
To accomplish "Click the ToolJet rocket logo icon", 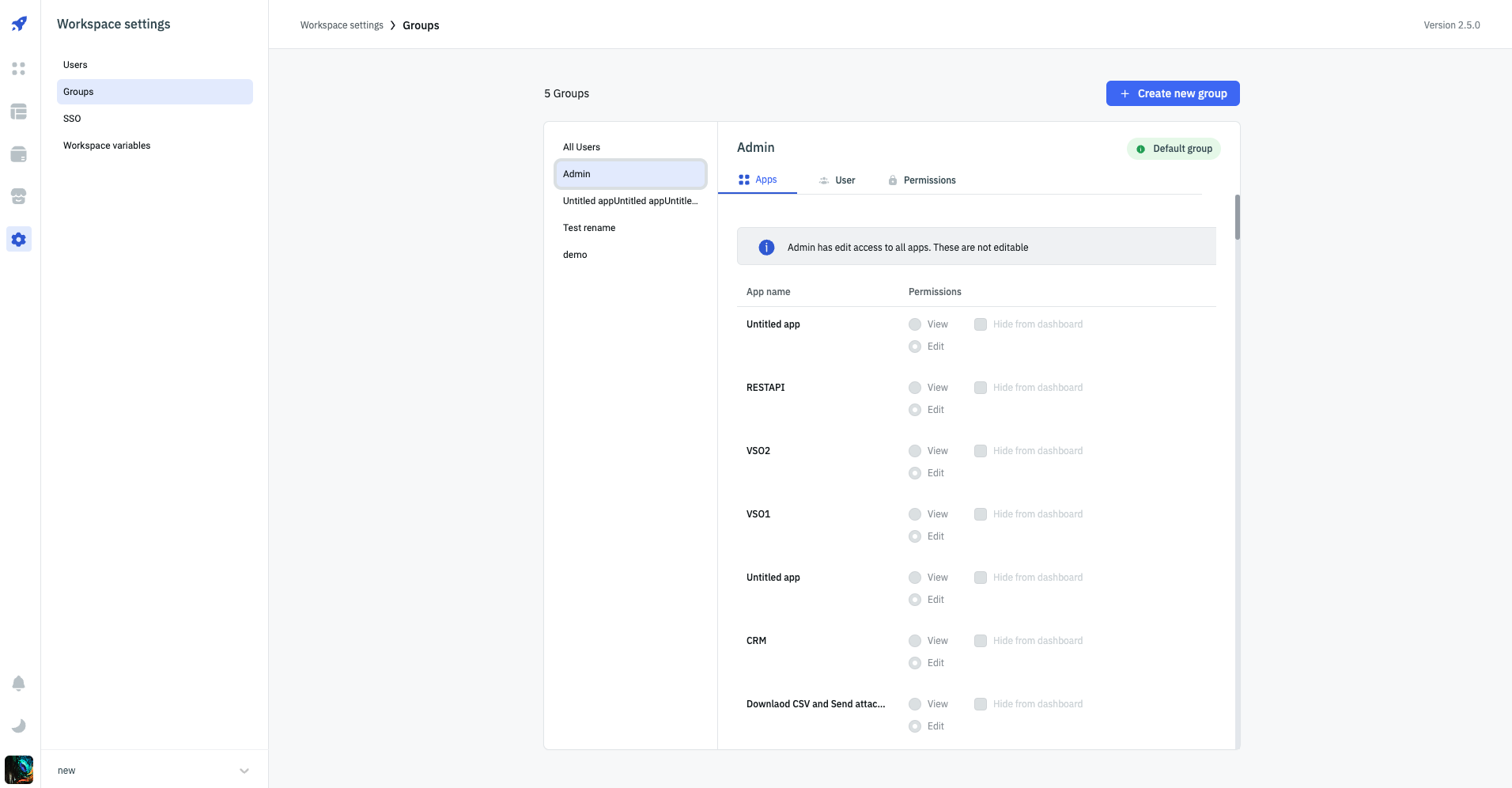I will 19,24.
